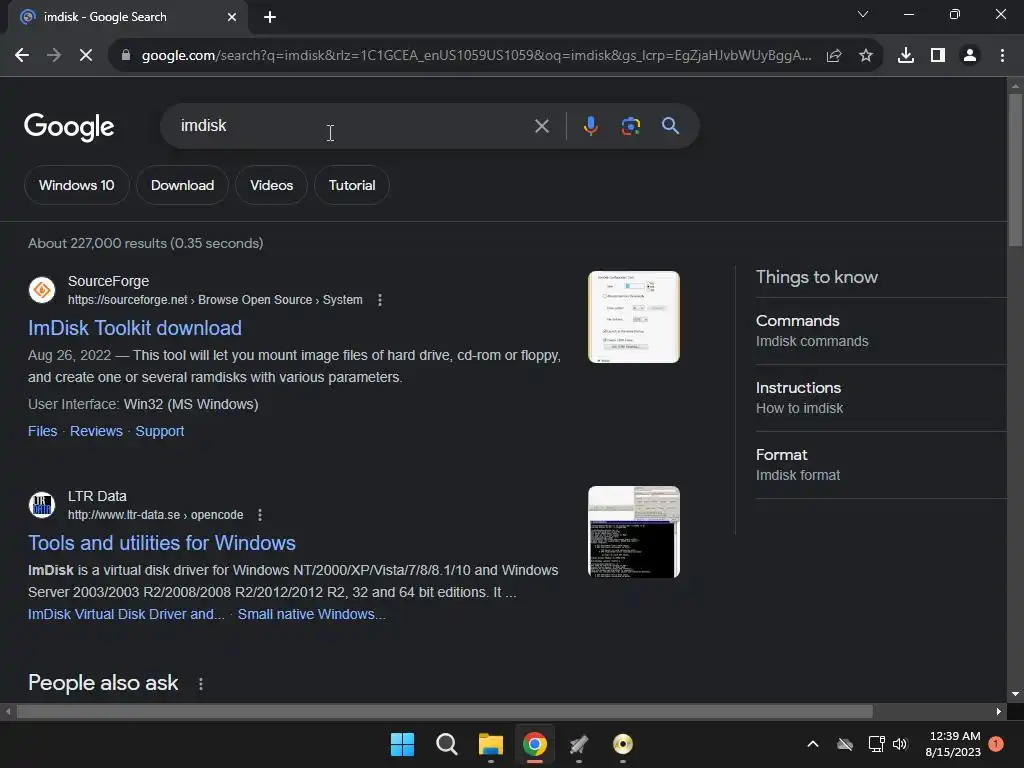Open File Explorer from the taskbar
Image resolution: width=1024 pixels, height=768 pixels.
490,744
